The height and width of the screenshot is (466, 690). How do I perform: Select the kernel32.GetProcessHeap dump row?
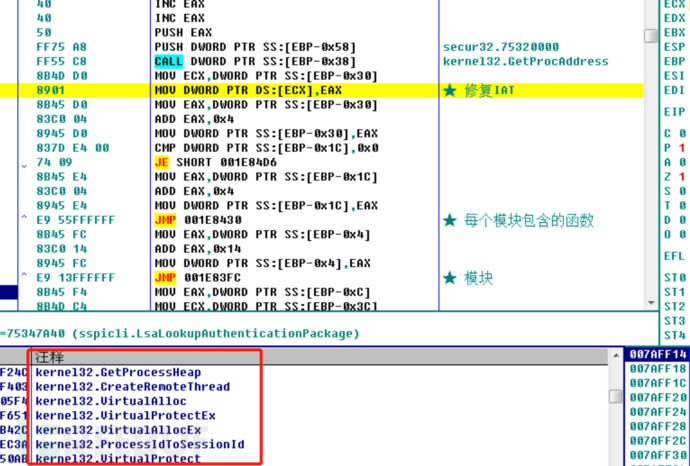[x=118, y=372]
